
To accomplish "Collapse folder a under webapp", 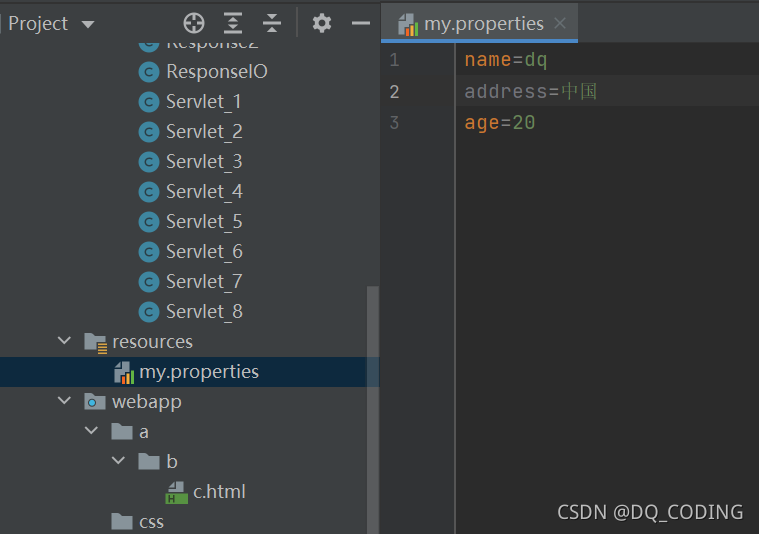I will [91, 431].
